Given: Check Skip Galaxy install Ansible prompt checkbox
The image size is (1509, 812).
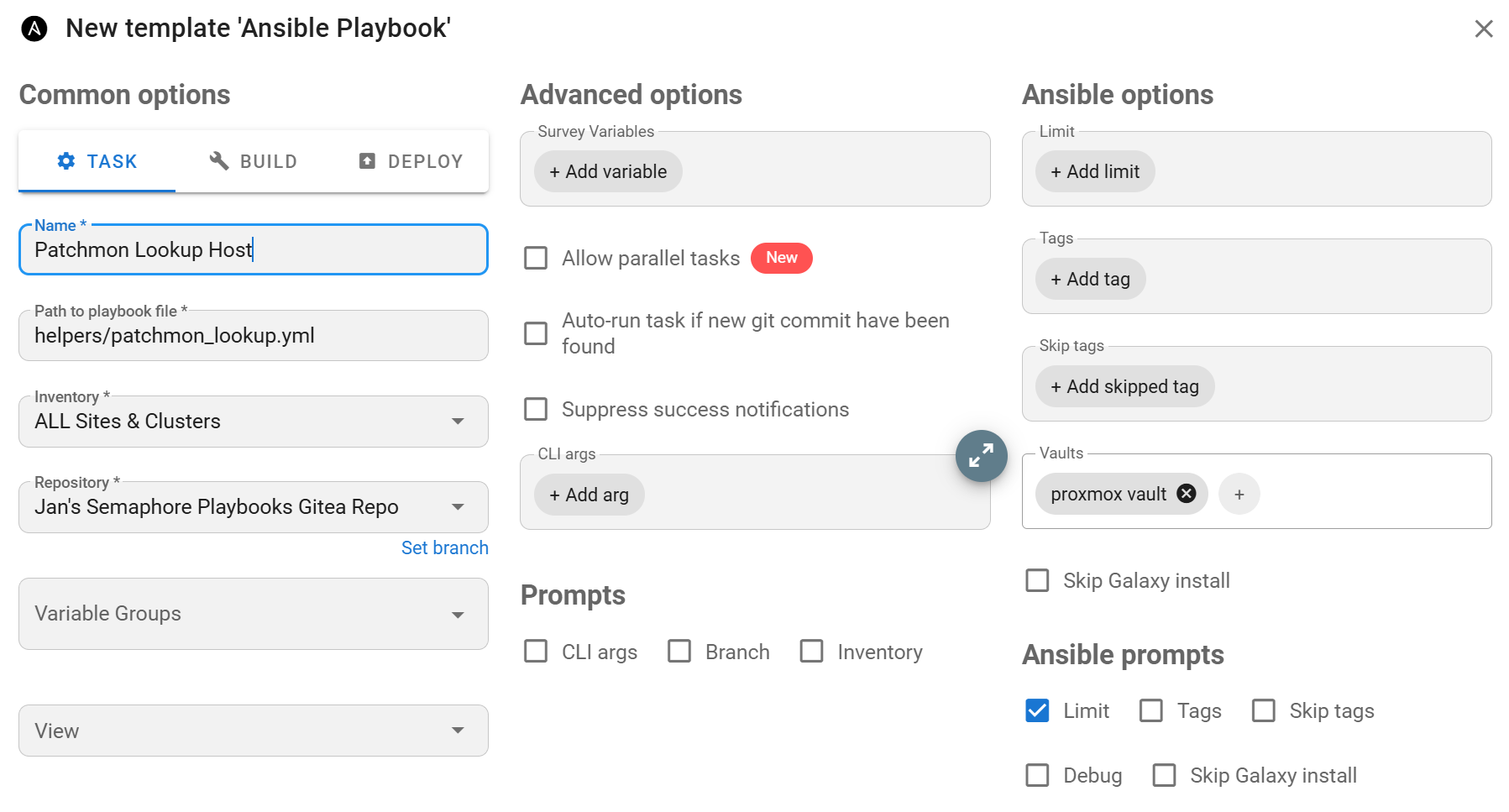Looking at the screenshot, I should 1164,775.
